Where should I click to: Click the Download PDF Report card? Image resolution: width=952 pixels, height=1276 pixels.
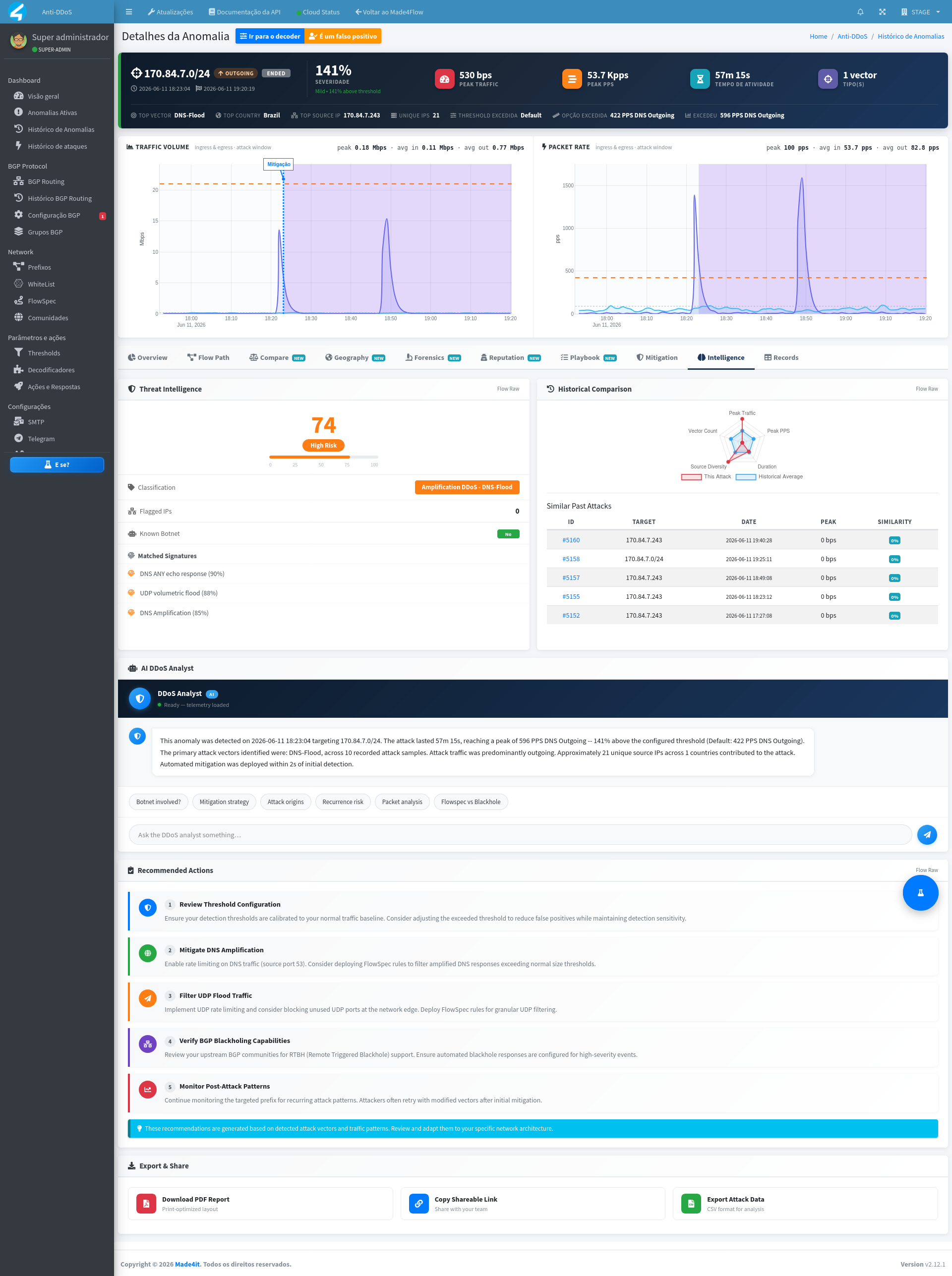260,1204
